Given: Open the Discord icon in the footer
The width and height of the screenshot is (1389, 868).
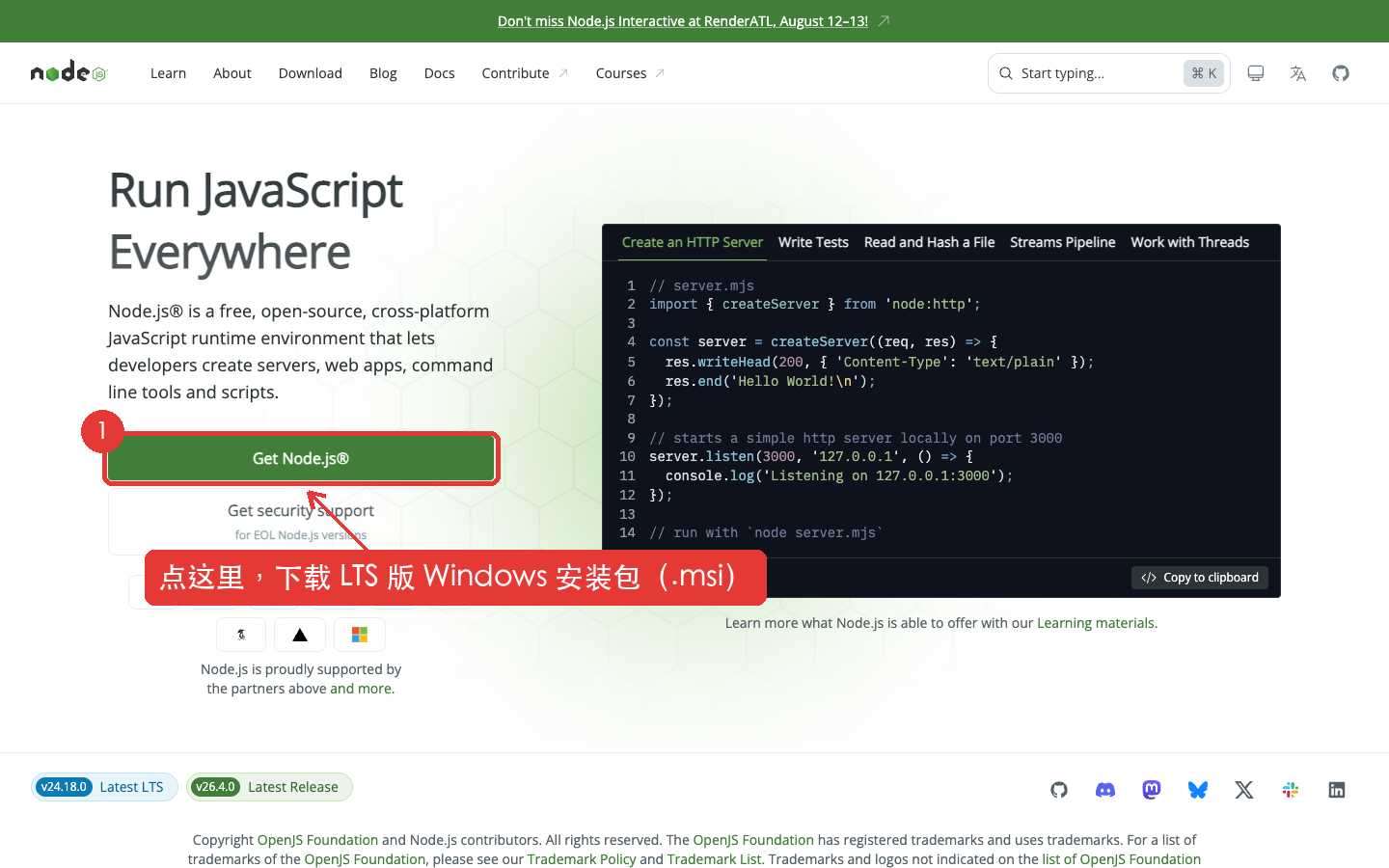Looking at the screenshot, I should tap(1105, 790).
